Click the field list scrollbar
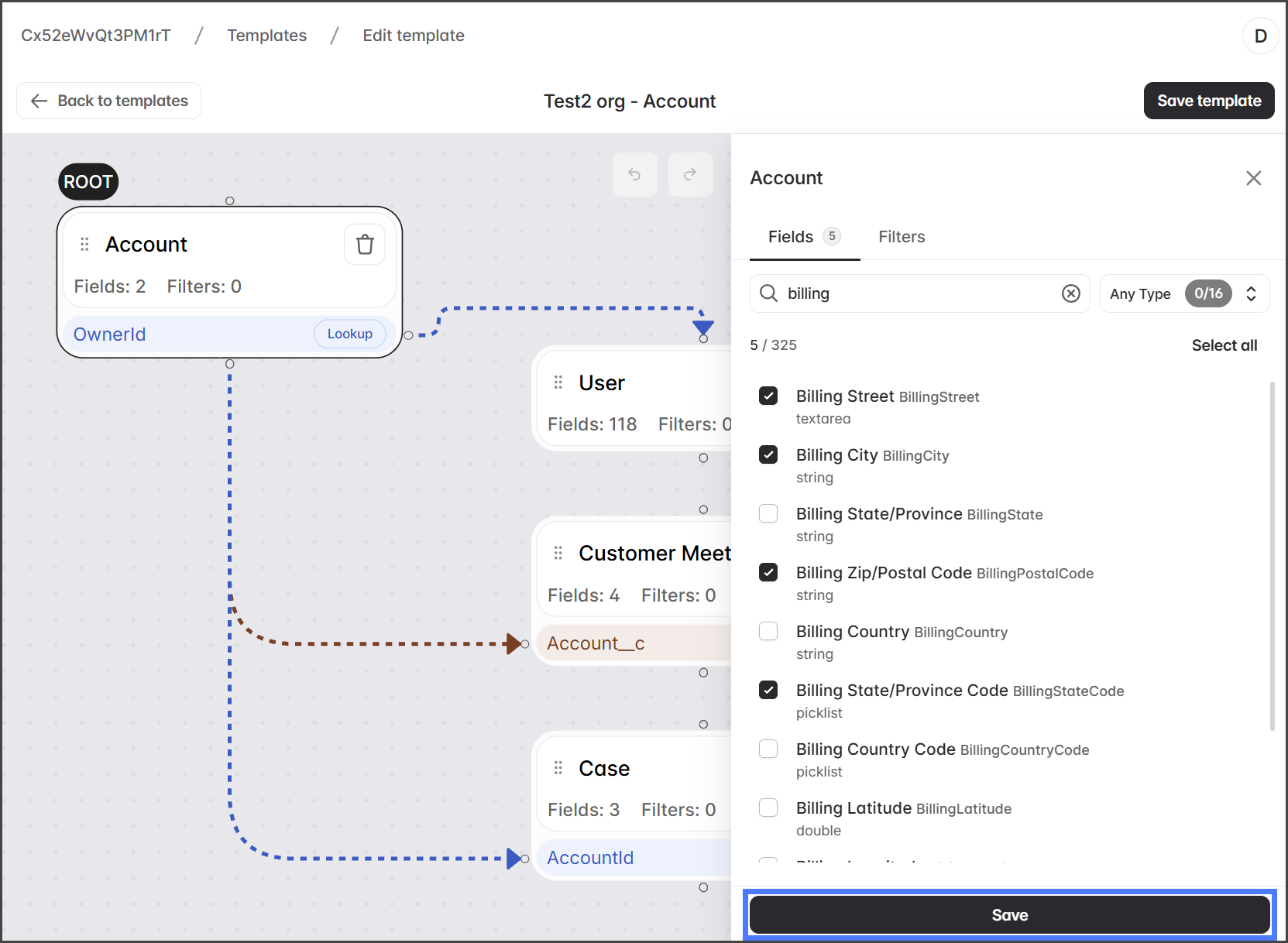 point(1272,556)
